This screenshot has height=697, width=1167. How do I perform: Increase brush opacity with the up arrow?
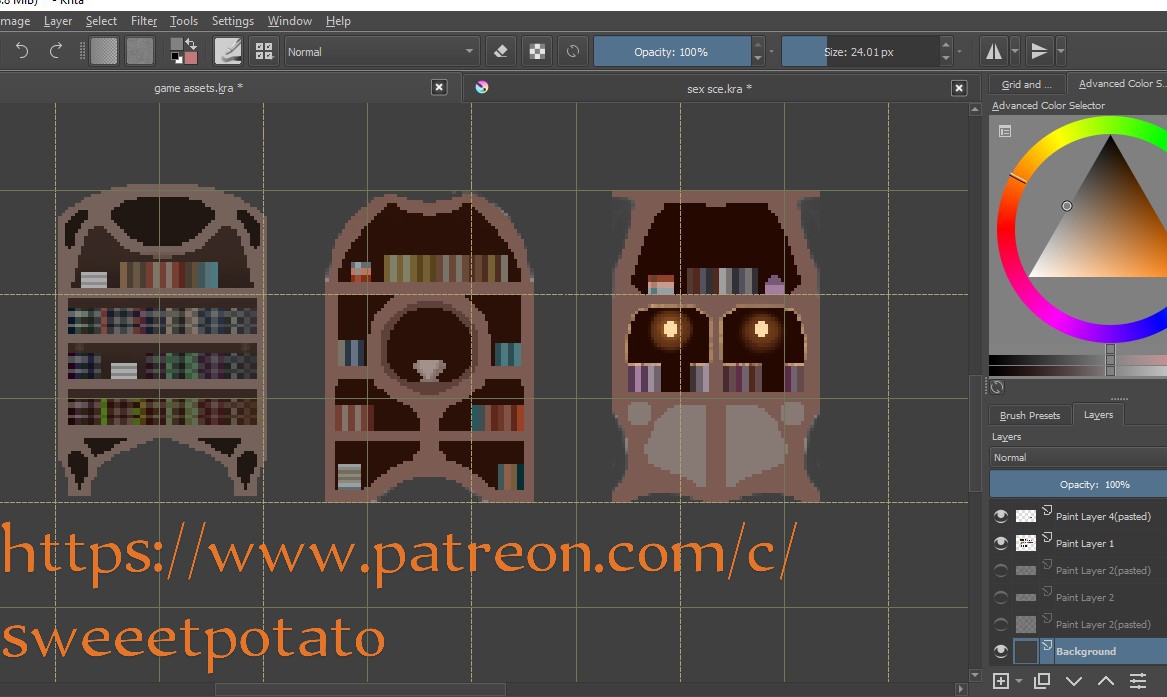point(758,44)
